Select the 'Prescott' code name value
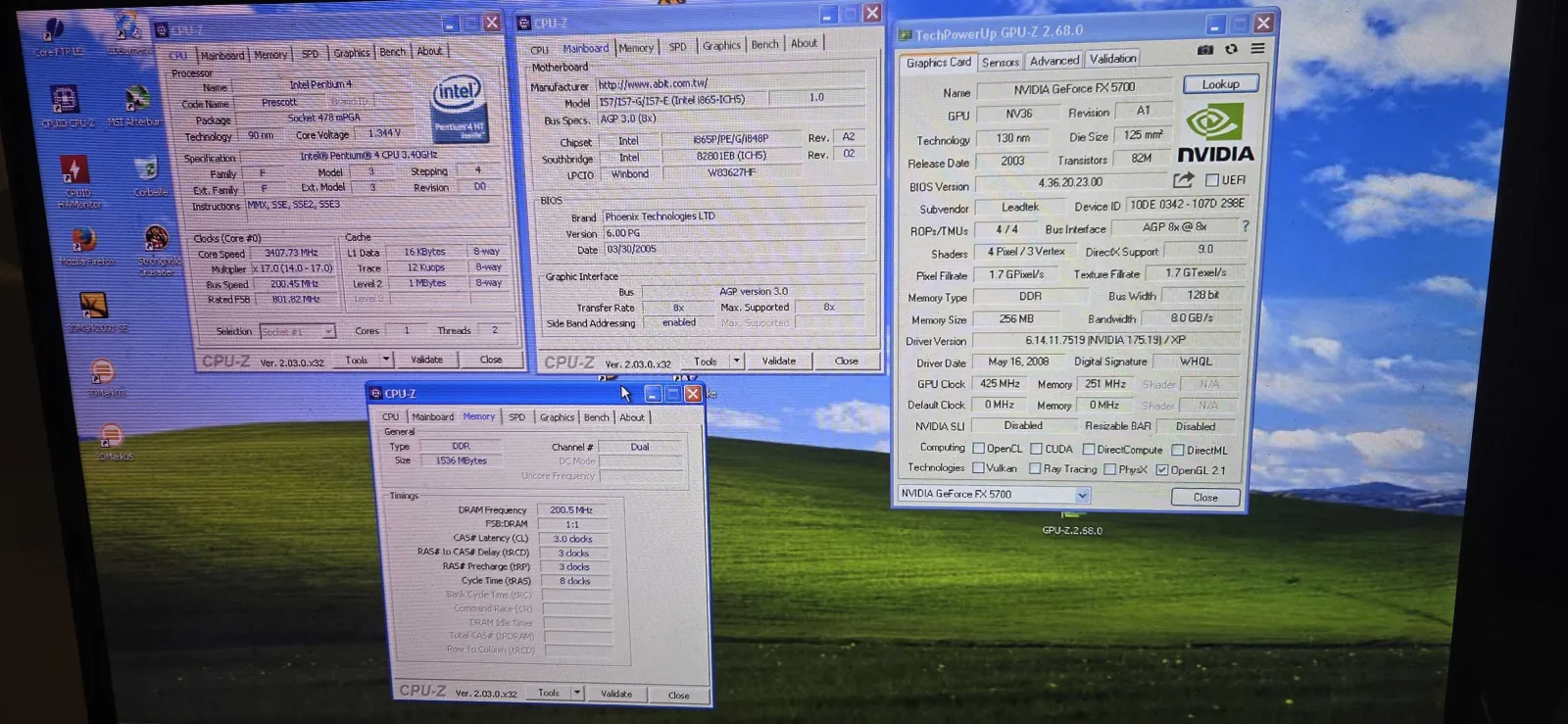The width and height of the screenshot is (1568, 724). coord(279,102)
